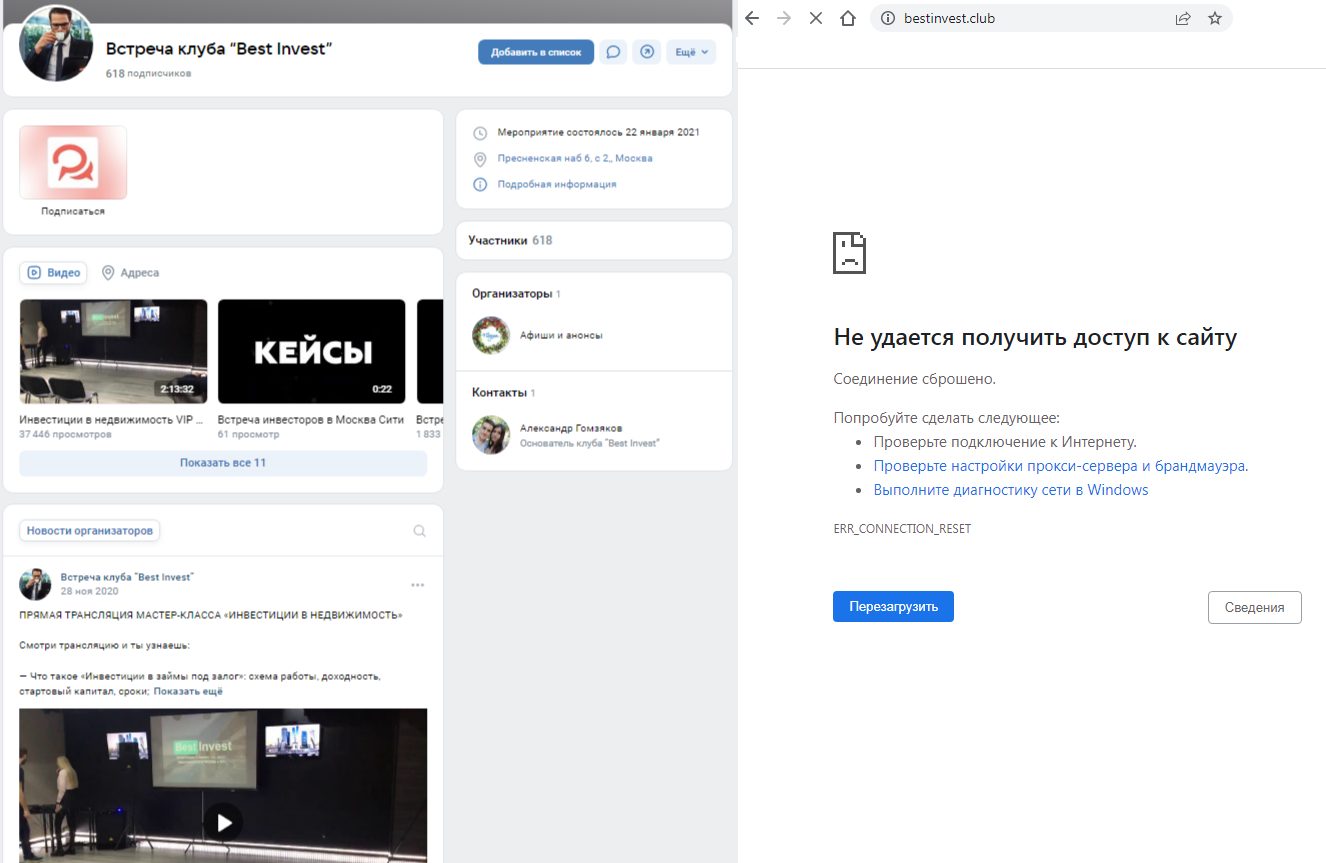
Task: Open Подробная информация link
Action: (557, 184)
